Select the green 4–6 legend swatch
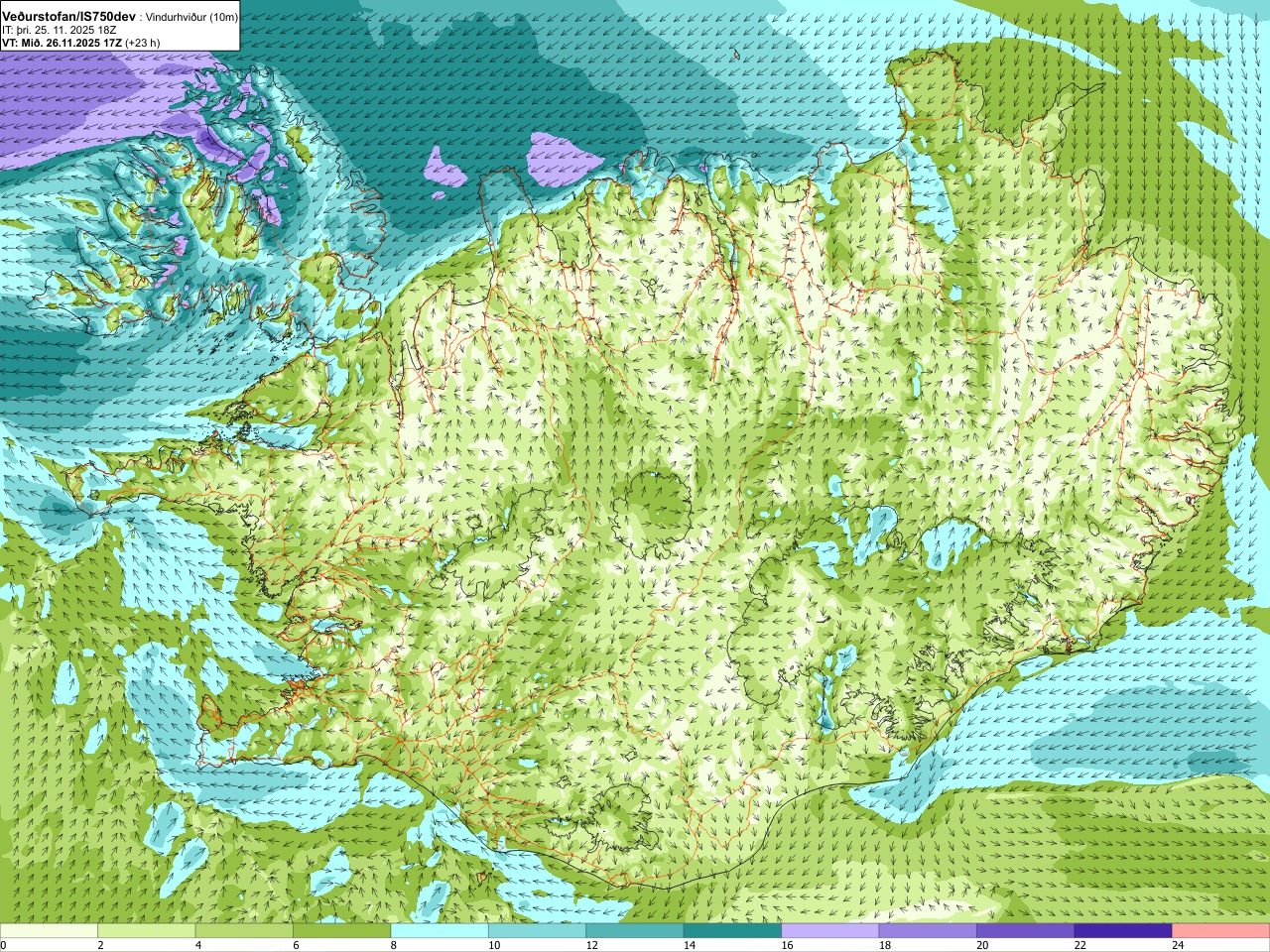Image resolution: width=1270 pixels, height=952 pixels. (x=244, y=931)
